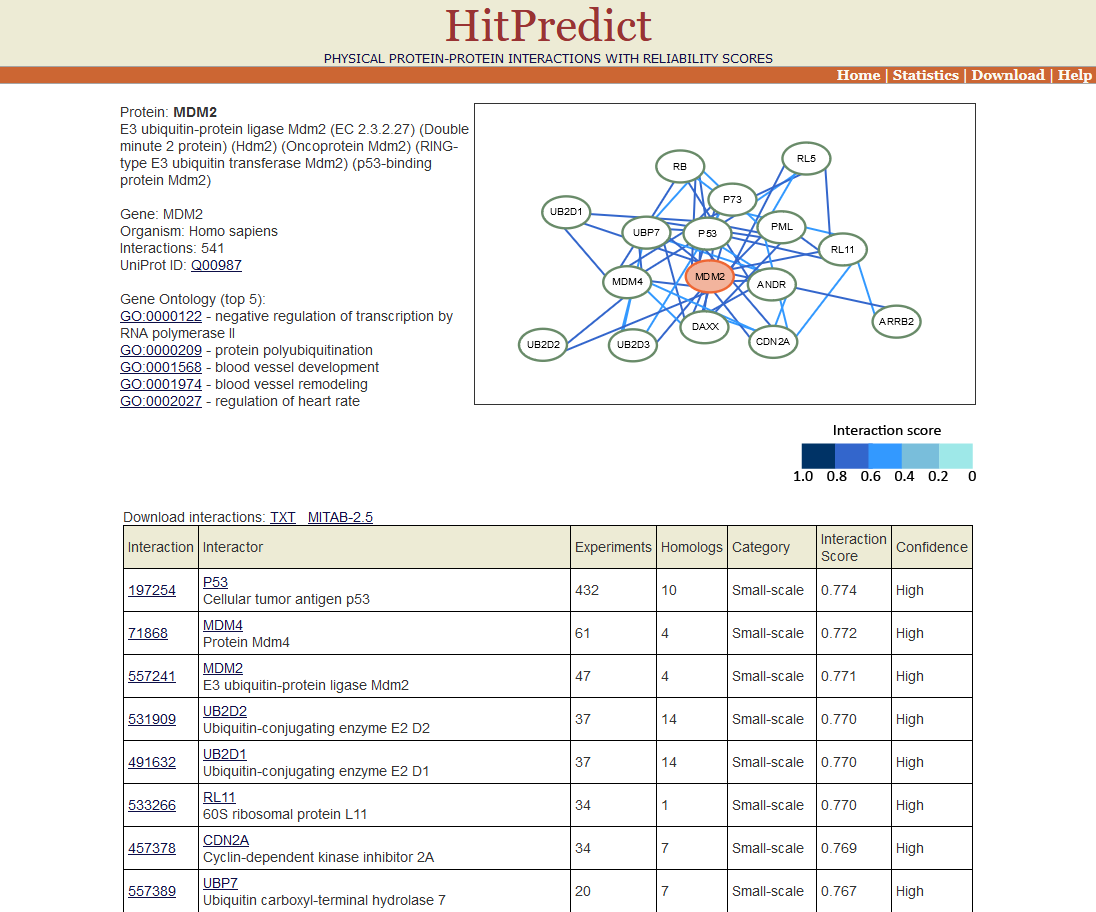Open GO:0000122 gene ontology link
This screenshot has height=912, width=1096.
(x=161, y=317)
